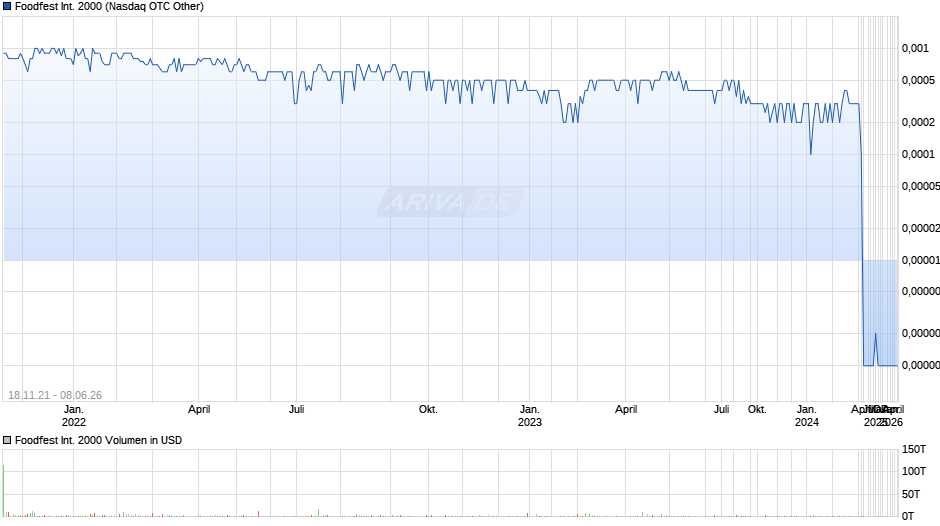Select the chart title 'Foodfest Int. 2000 (Nasdaq OTC Other)'

109,7
